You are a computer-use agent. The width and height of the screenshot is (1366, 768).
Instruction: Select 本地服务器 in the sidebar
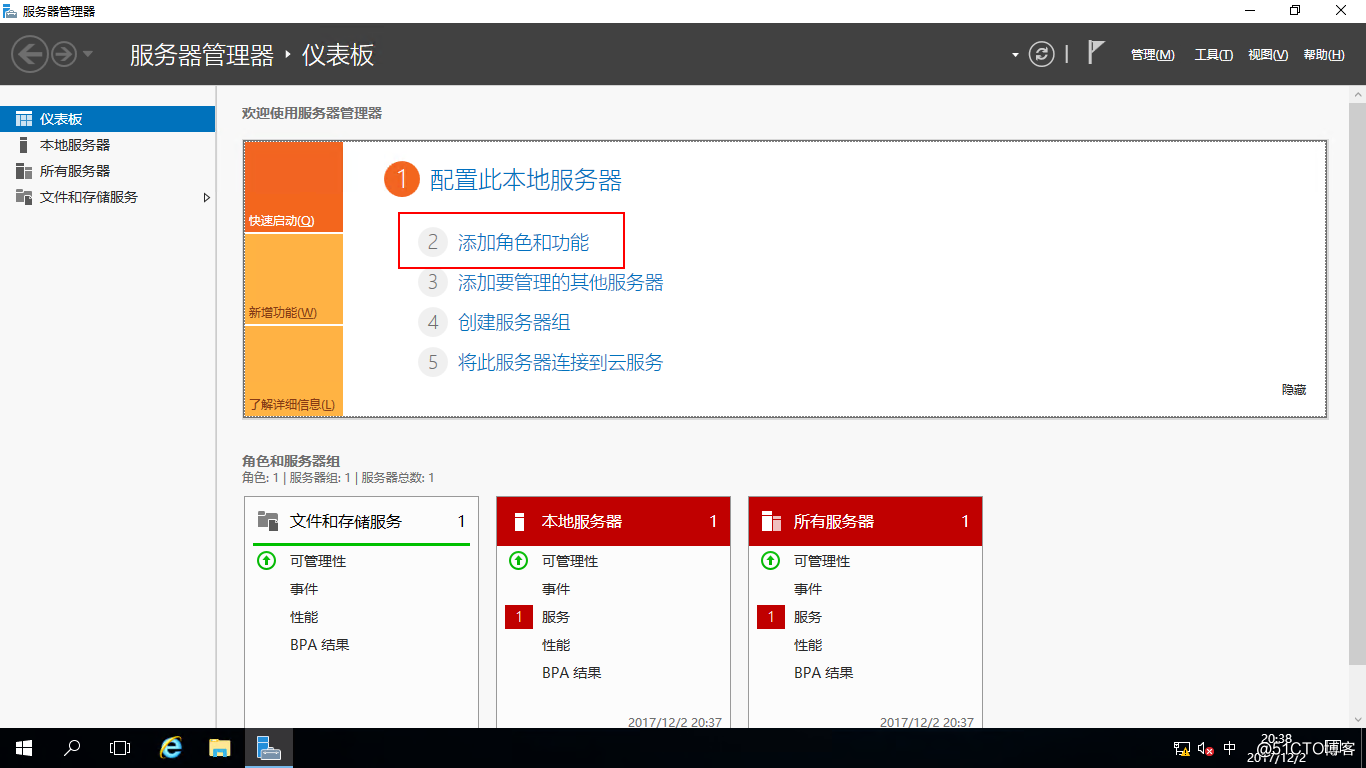[x=108, y=145]
